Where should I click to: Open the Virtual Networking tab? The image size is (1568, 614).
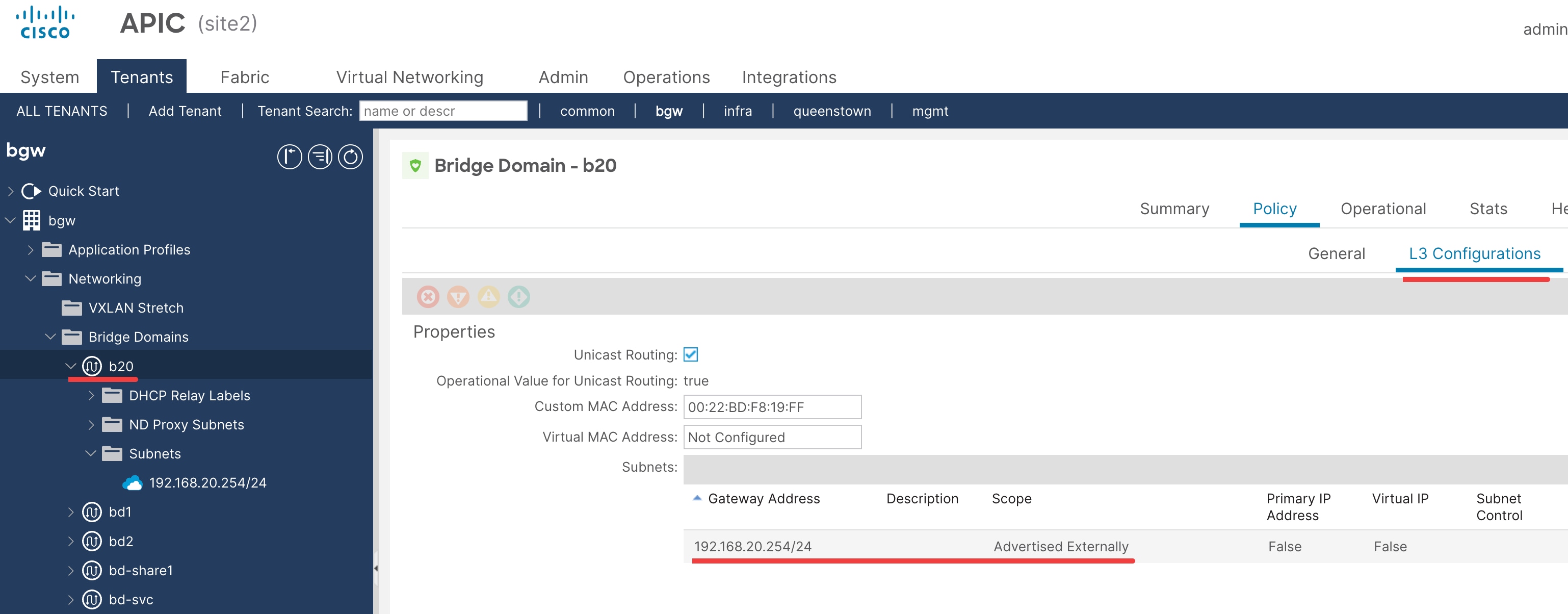pos(410,78)
